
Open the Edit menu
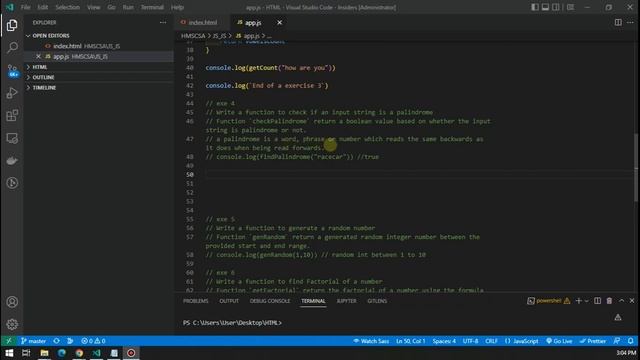click(42, 7)
